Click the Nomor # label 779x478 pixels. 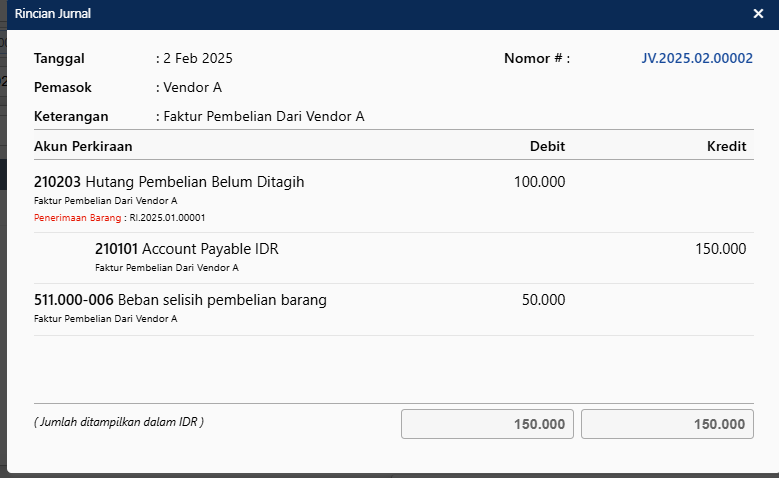click(x=536, y=58)
